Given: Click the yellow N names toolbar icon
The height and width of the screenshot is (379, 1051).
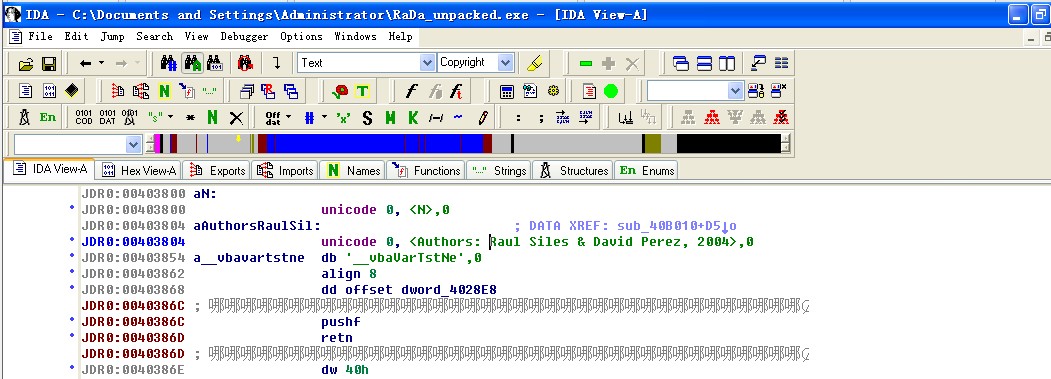Looking at the screenshot, I should 164,91.
